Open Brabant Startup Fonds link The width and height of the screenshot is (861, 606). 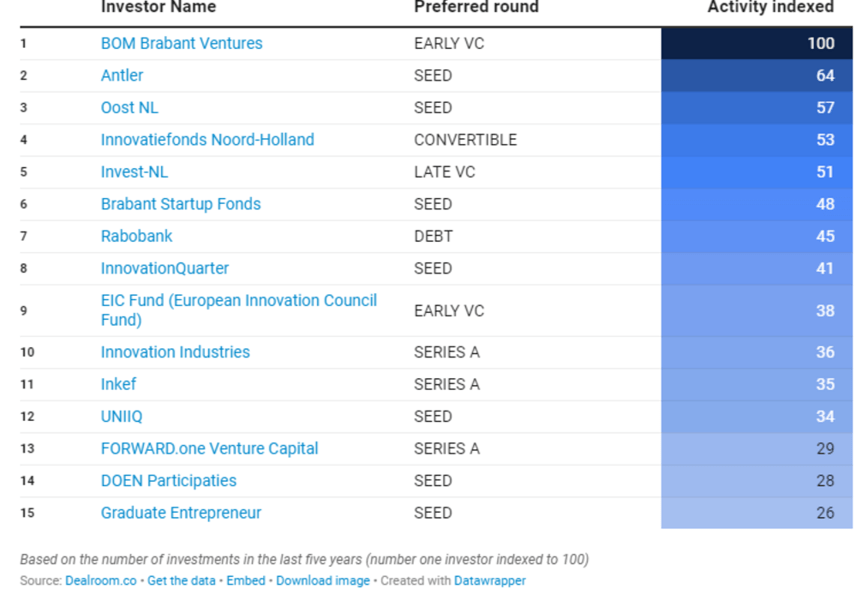point(180,204)
